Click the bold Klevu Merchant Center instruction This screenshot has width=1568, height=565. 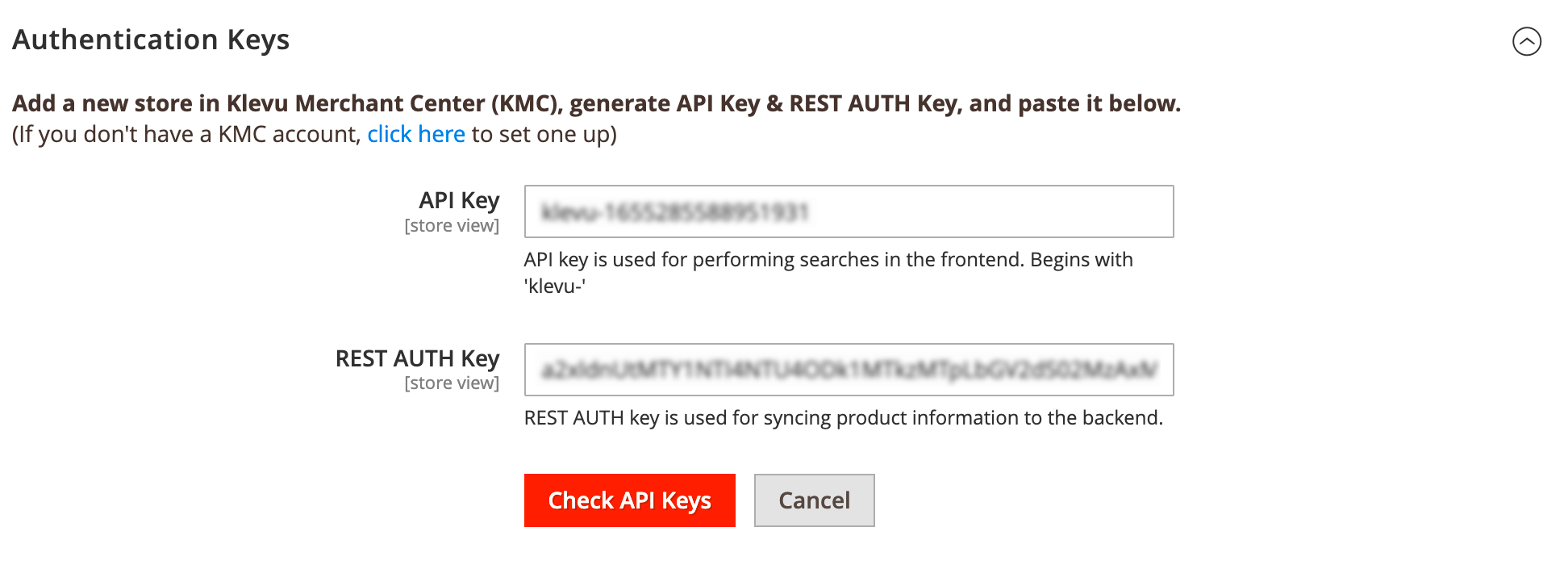[x=596, y=103]
